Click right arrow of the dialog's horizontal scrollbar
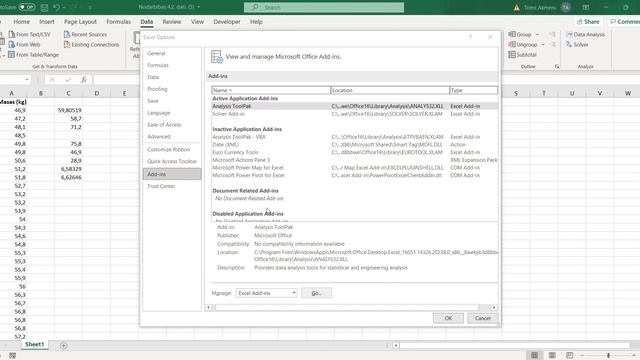The width and height of the screenshot is (640, 360). pos(494,307)
